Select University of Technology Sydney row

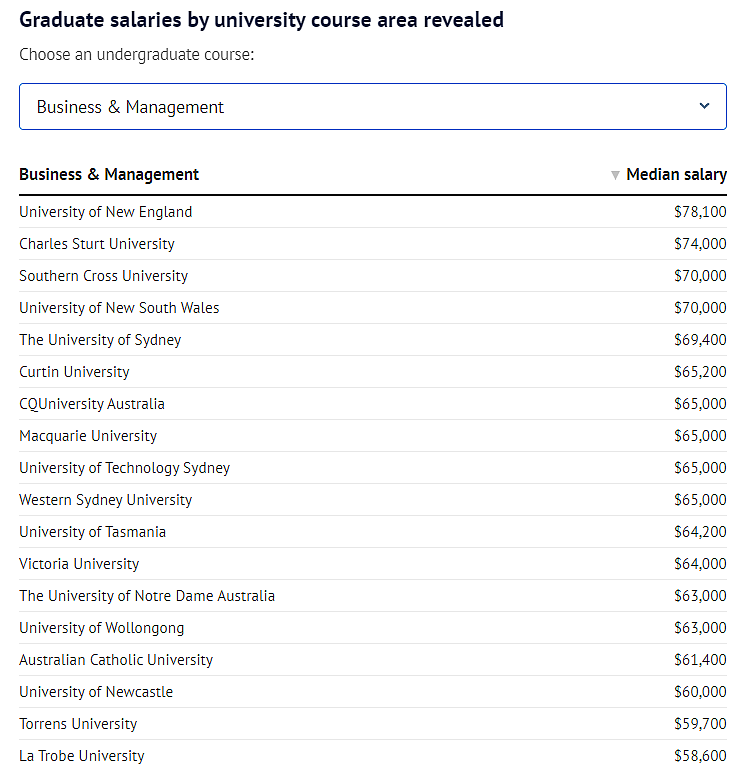click(x=373, y=468)
